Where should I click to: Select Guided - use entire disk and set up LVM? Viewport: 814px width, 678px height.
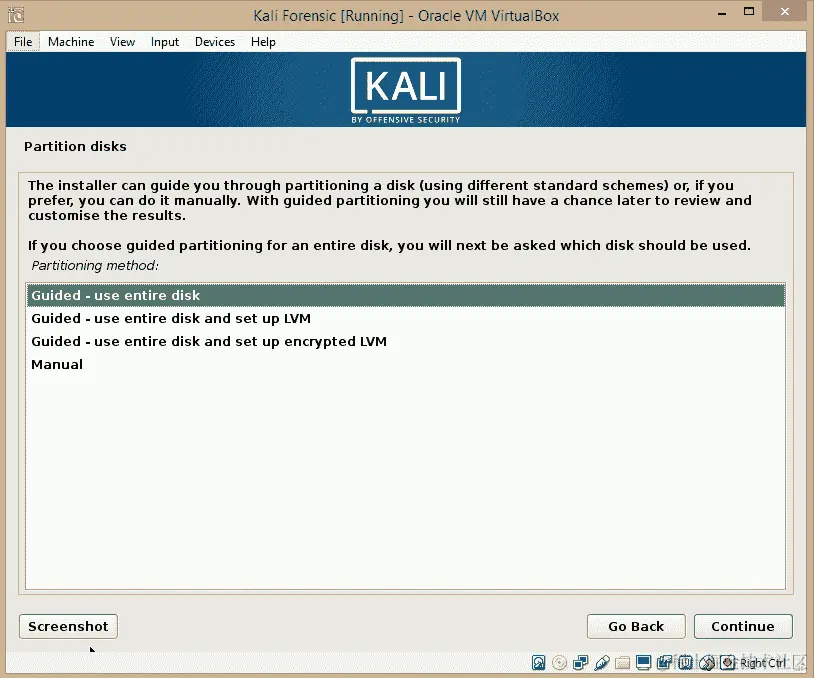coord(405,318)
